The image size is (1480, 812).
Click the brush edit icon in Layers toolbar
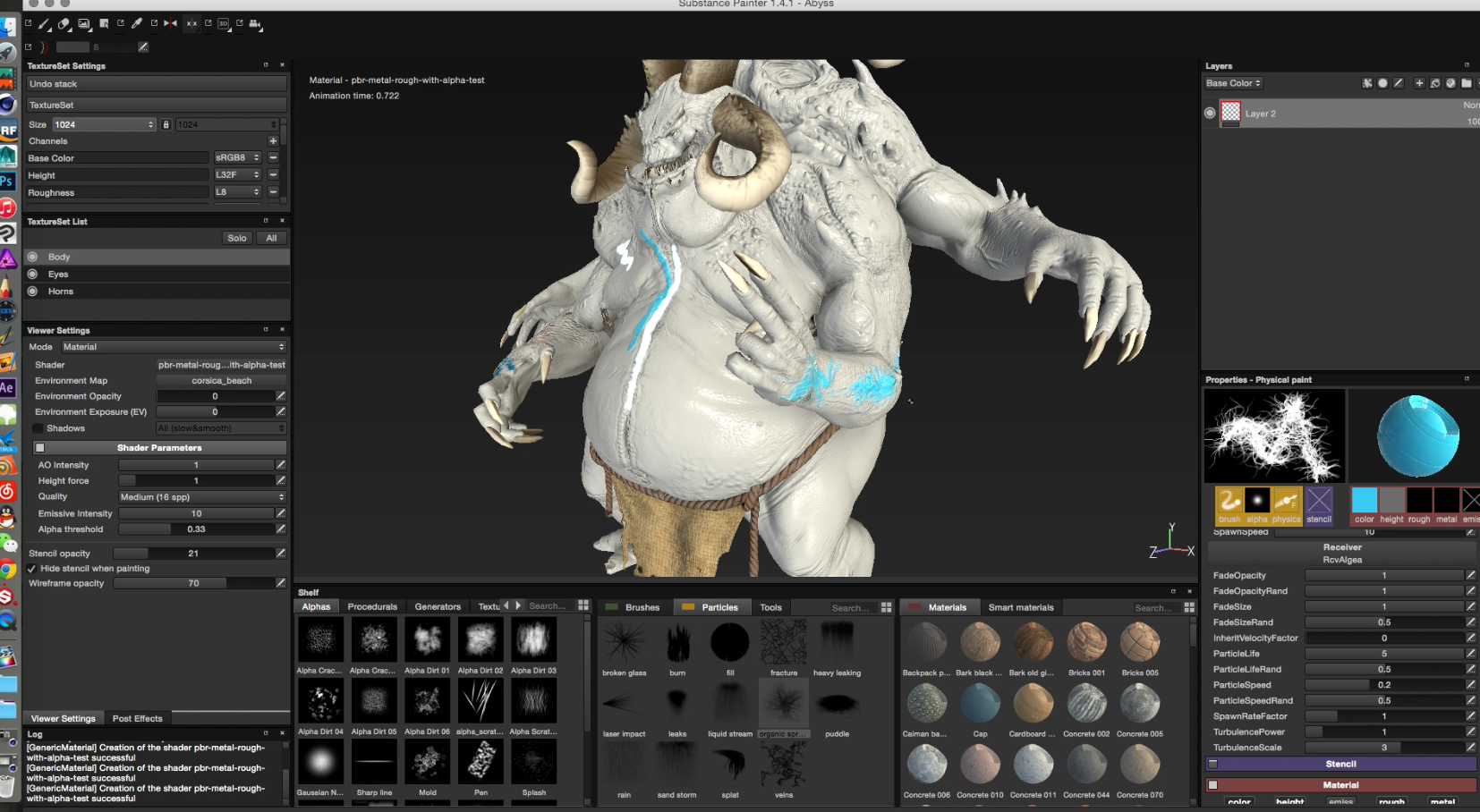coord(1399,83)
